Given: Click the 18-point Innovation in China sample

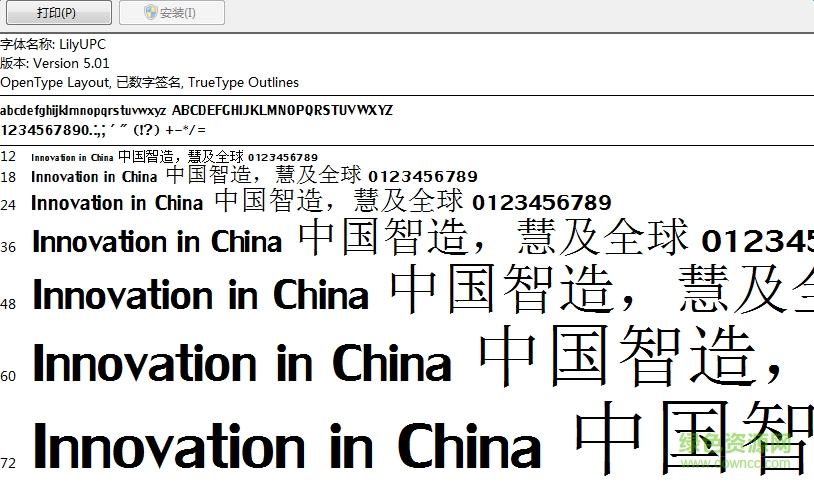Looking at the screenshot, I should 94,177.
